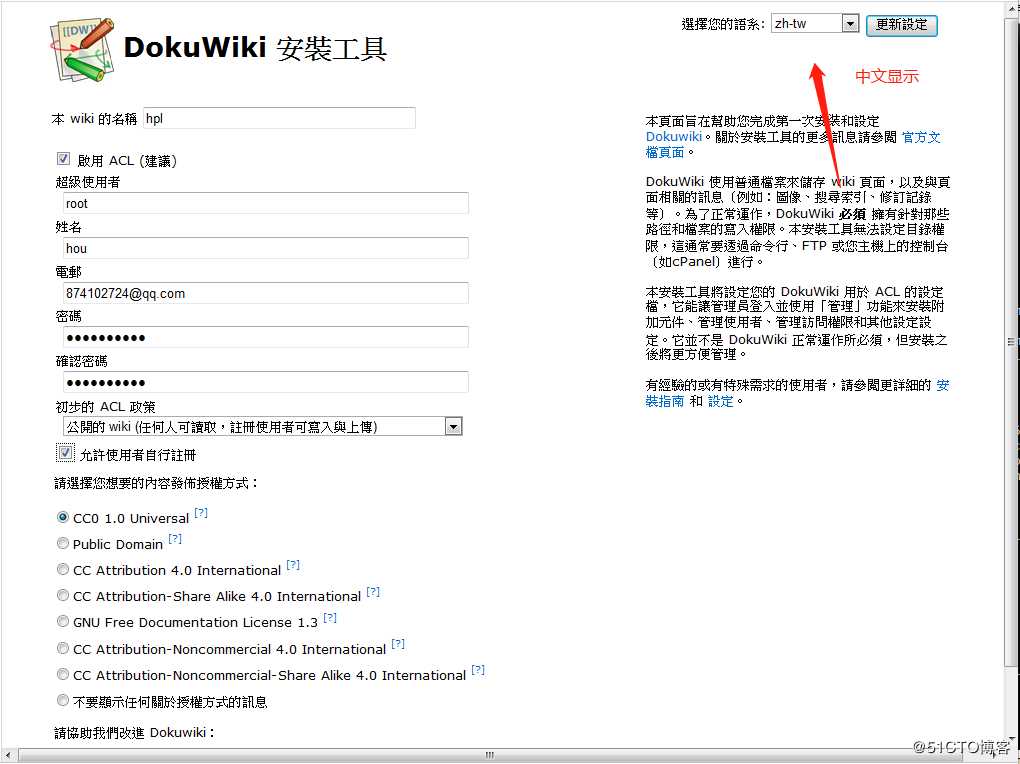Screen dimensions: 1020x764
Task: Click the 更新設定 button
Action: pos(902,25)
